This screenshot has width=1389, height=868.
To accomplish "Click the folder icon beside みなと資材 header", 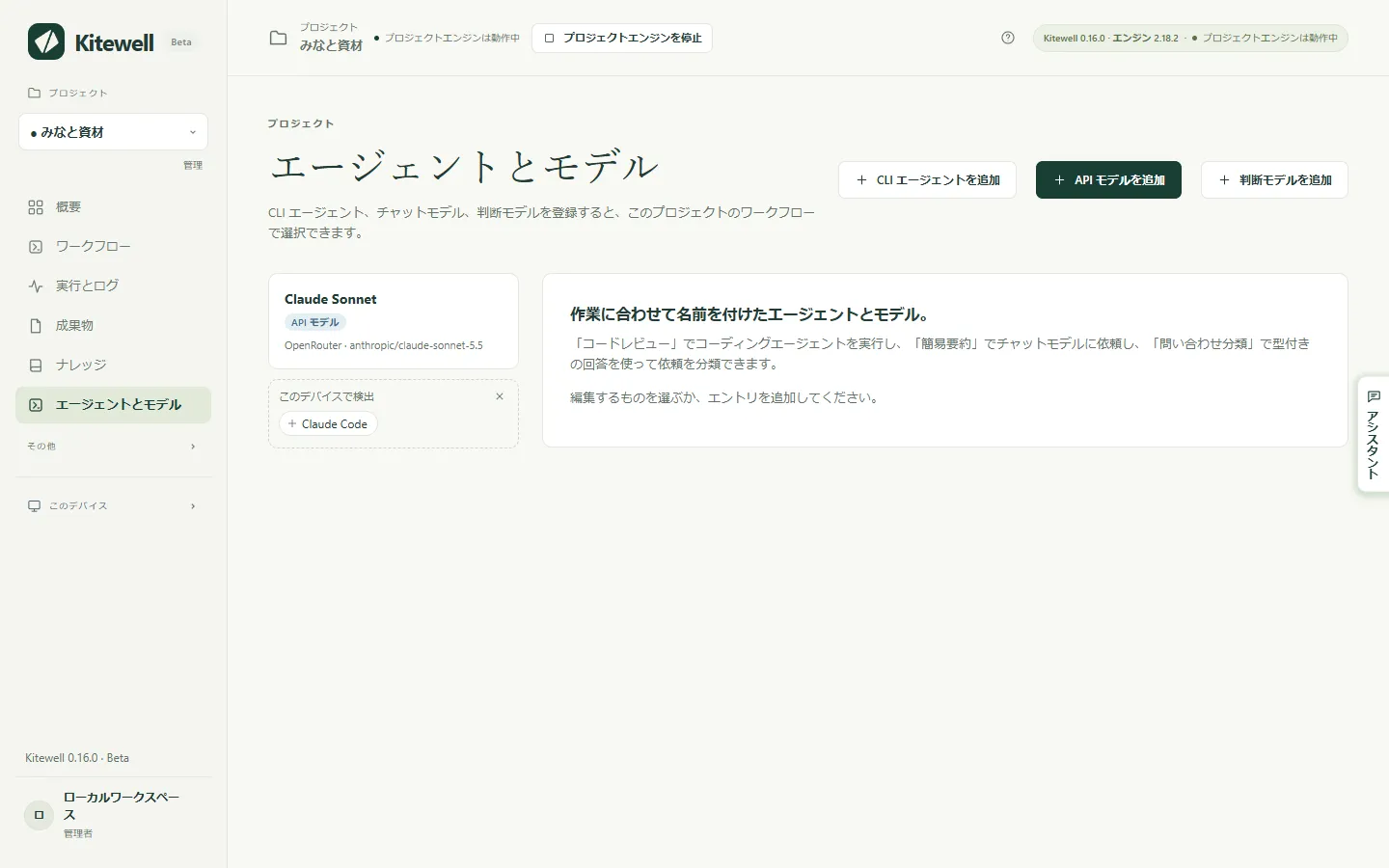I will click(278, 38).
